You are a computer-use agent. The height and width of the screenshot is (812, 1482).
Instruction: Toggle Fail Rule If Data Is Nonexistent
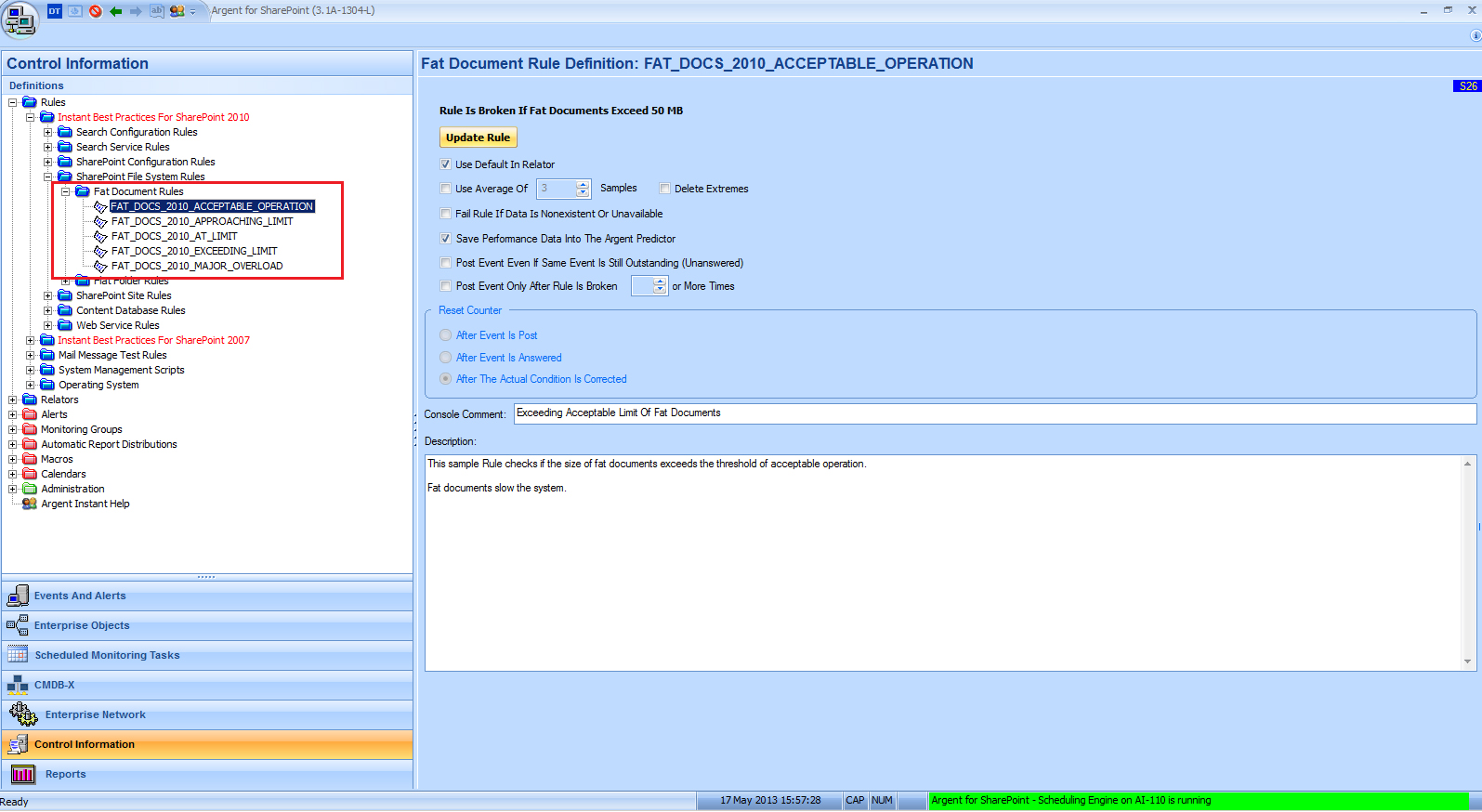click(446, 214)
